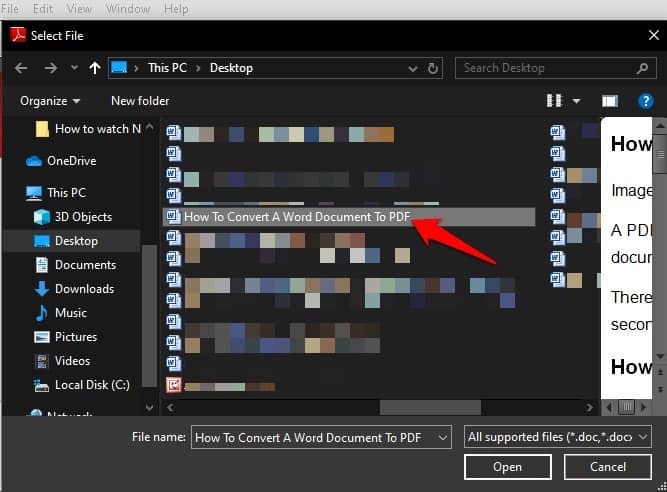
Task: Open the Window menu
Action: pyautogui.click(x=128, y=9)
